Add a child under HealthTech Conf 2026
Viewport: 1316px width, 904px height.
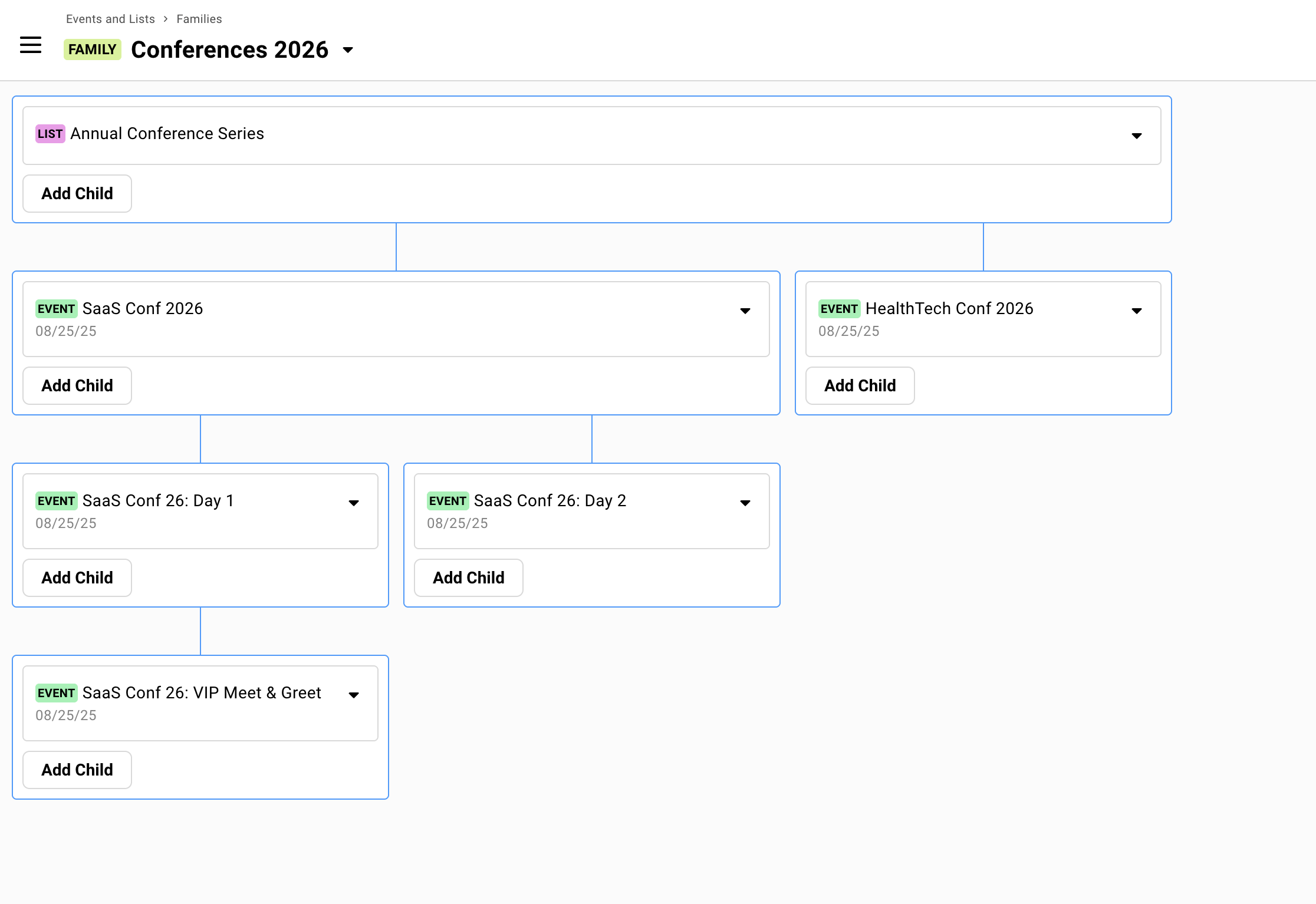coord(860,385)
